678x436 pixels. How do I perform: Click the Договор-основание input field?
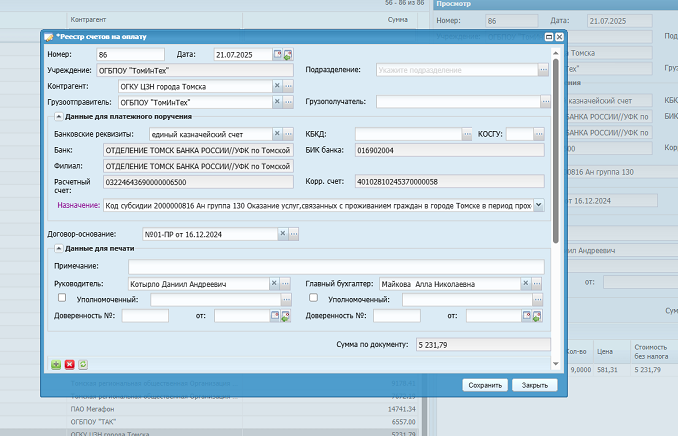[210, 234]
